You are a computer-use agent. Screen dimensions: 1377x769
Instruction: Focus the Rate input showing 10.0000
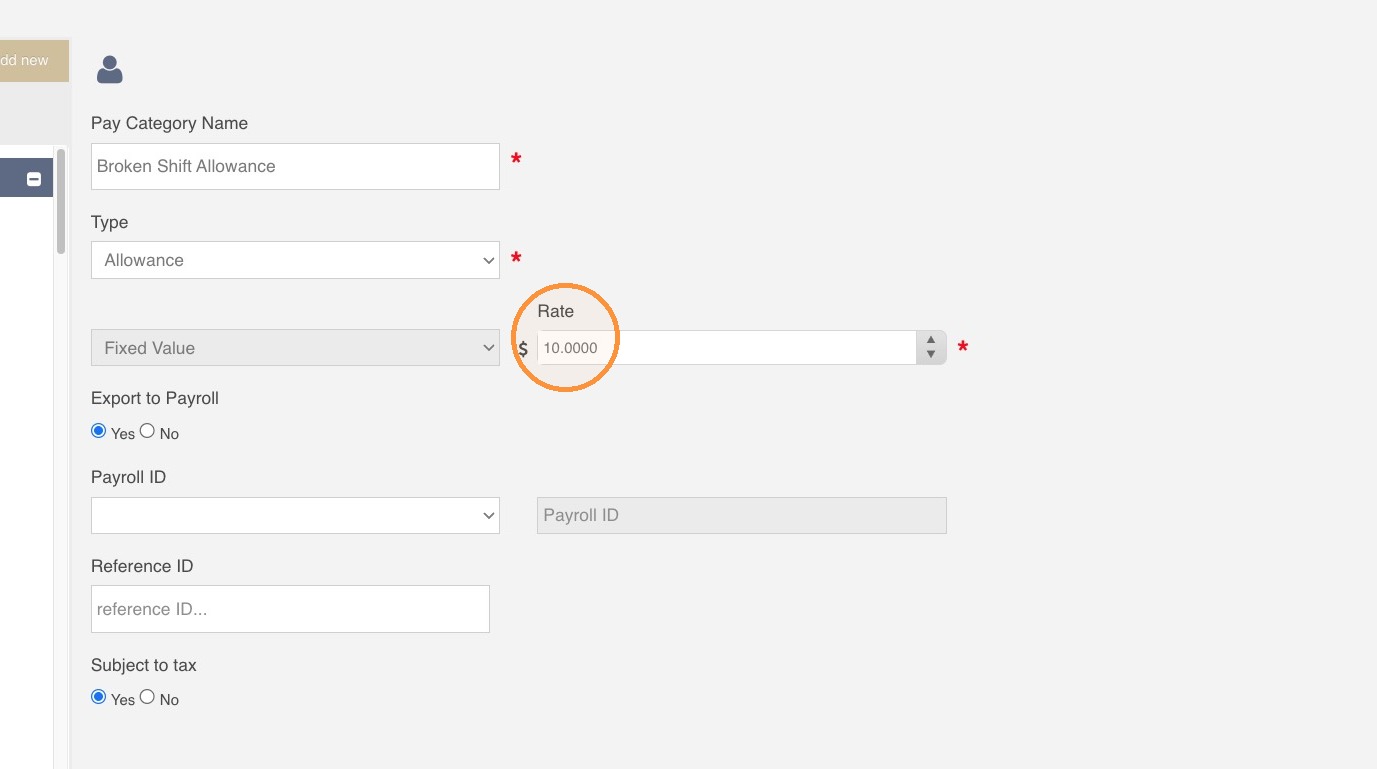[727, 348]
